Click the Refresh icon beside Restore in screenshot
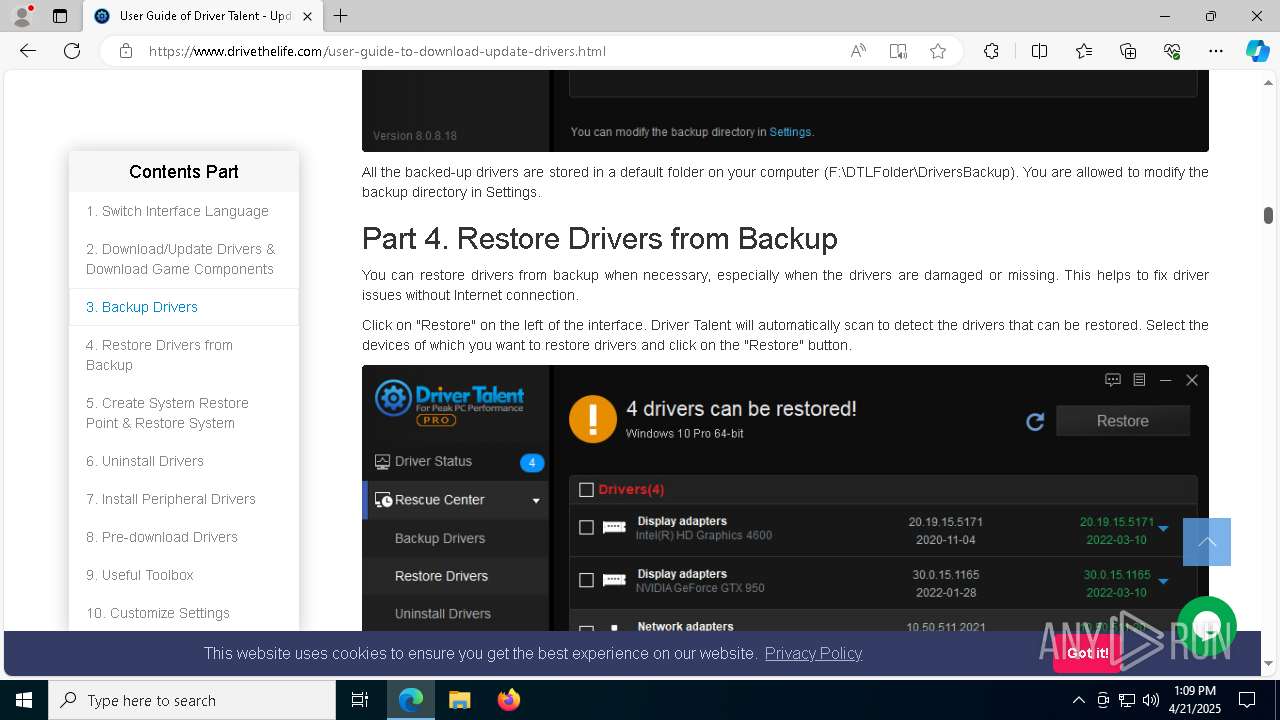 click(x=1035, y=422)
